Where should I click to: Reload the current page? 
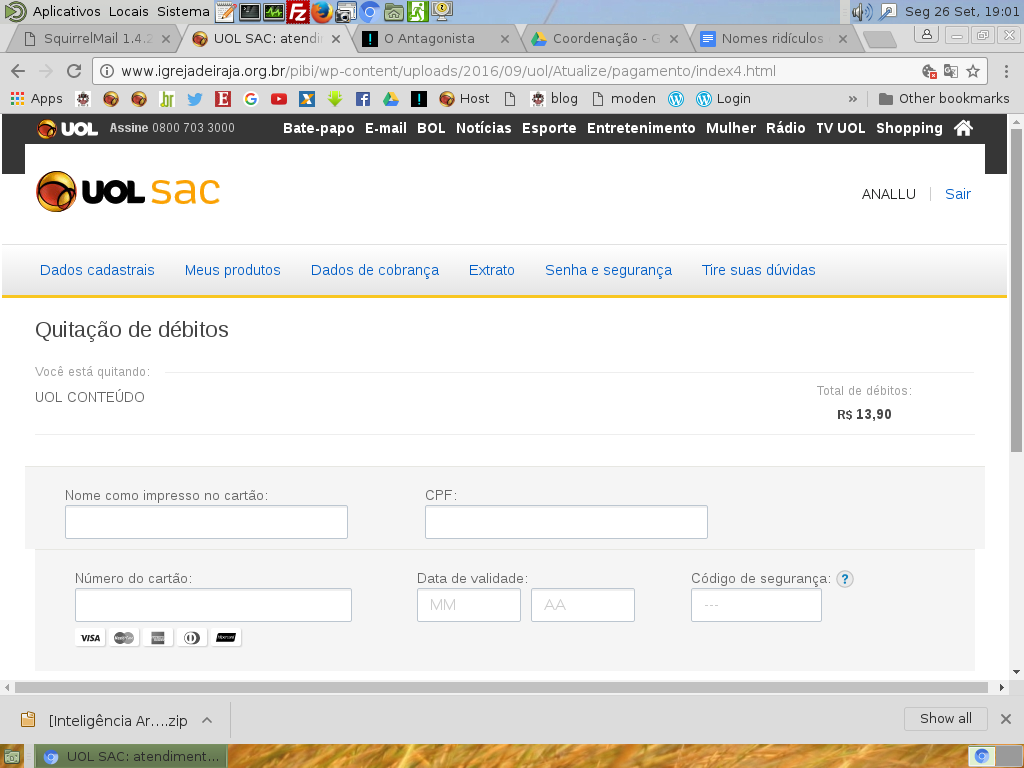pos(74,71)
